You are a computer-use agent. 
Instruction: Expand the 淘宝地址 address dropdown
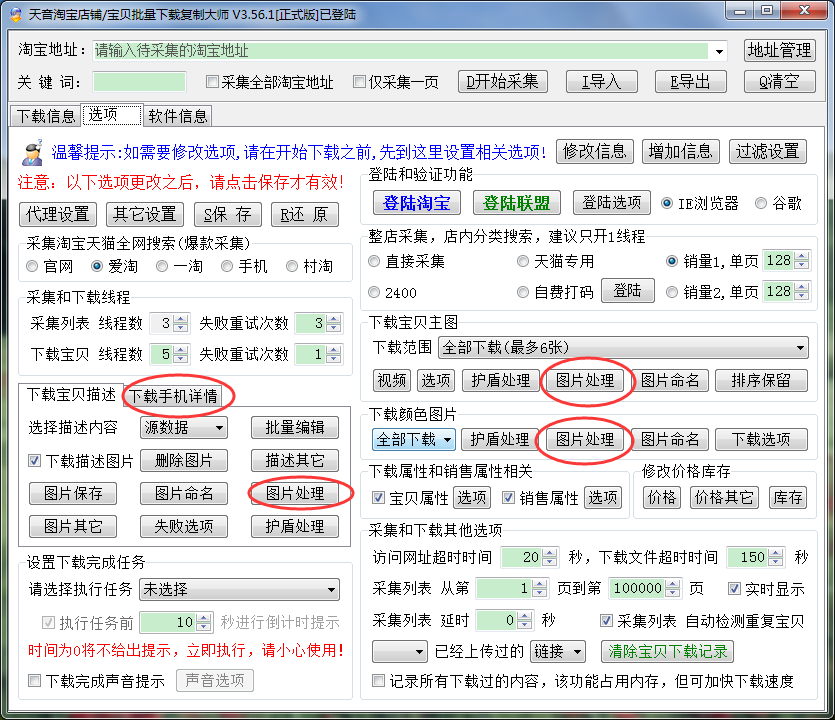(x=719, y=51)
